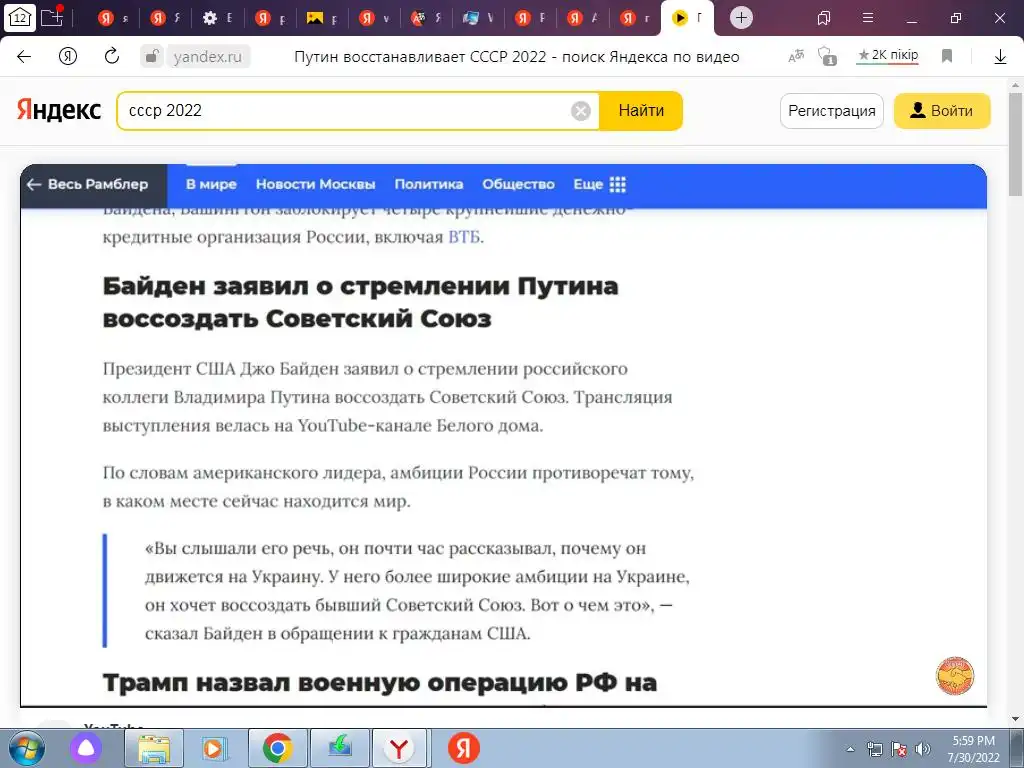Image resolution: width=1024 pixels, height=768 pixels.
Task: Switch to the active video search tab
Action: (x=688, y=18)
